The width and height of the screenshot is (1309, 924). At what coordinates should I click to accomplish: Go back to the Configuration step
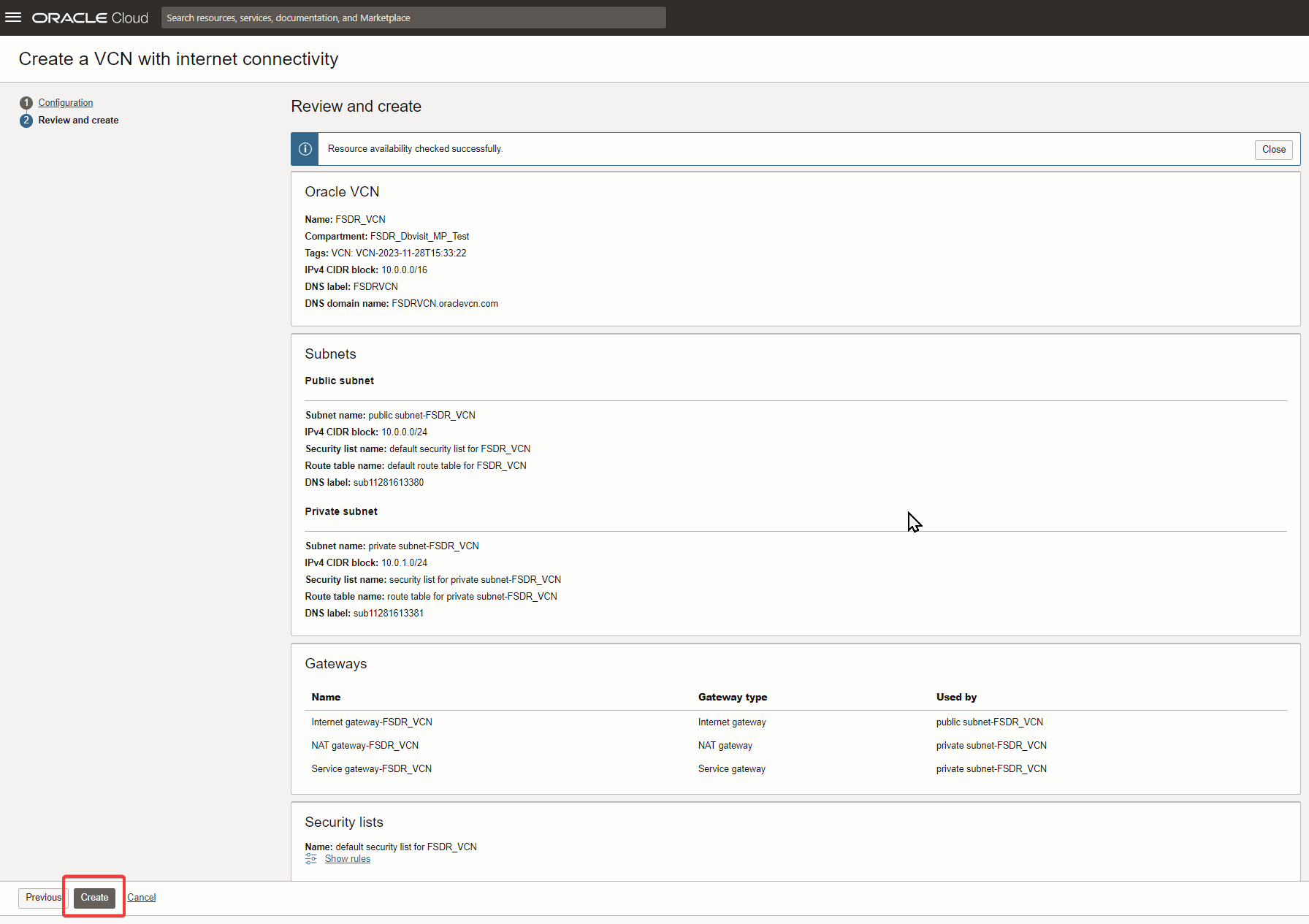pos(66,103)
